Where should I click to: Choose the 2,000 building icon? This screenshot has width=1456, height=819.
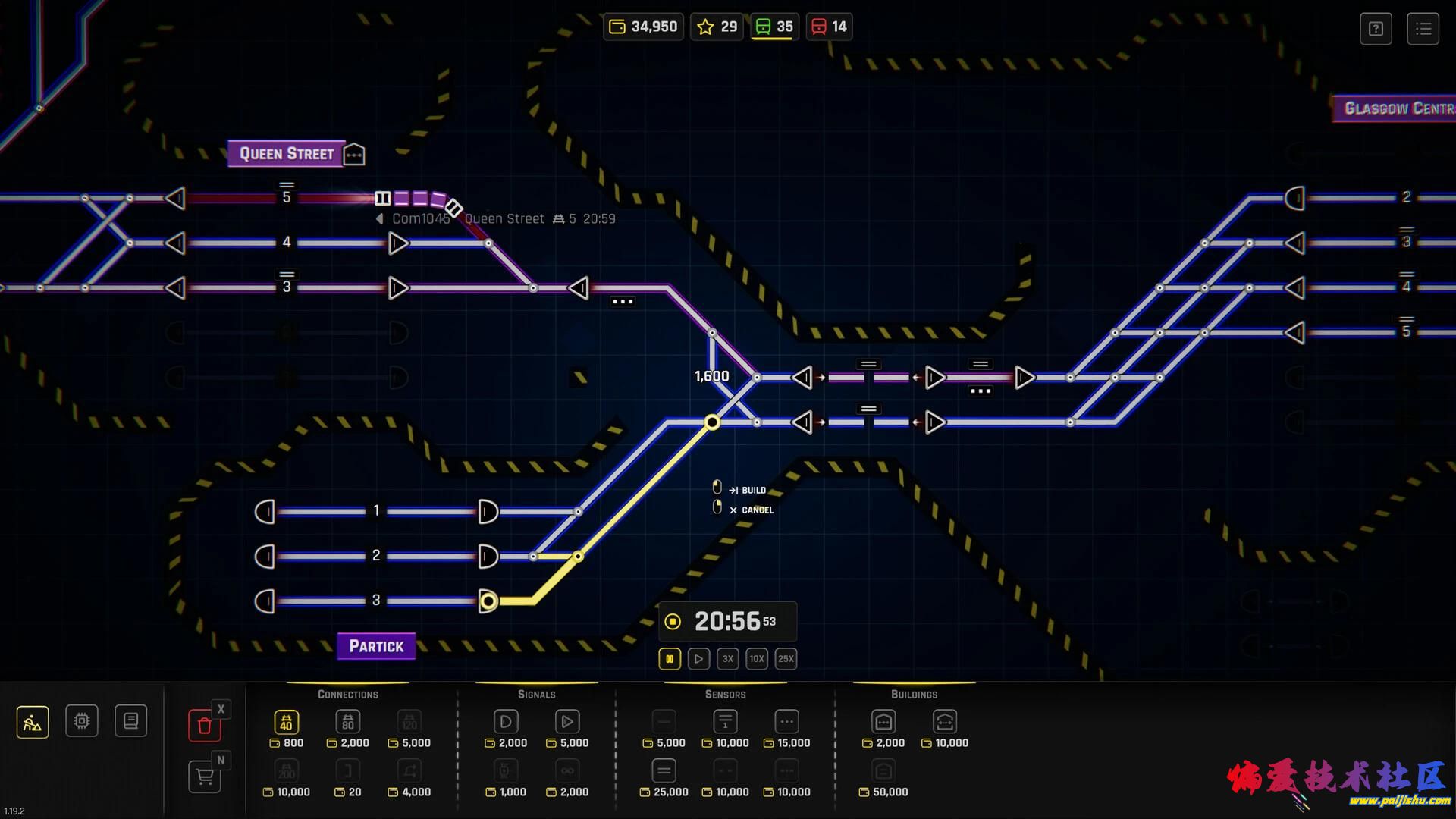coord(883,722)
